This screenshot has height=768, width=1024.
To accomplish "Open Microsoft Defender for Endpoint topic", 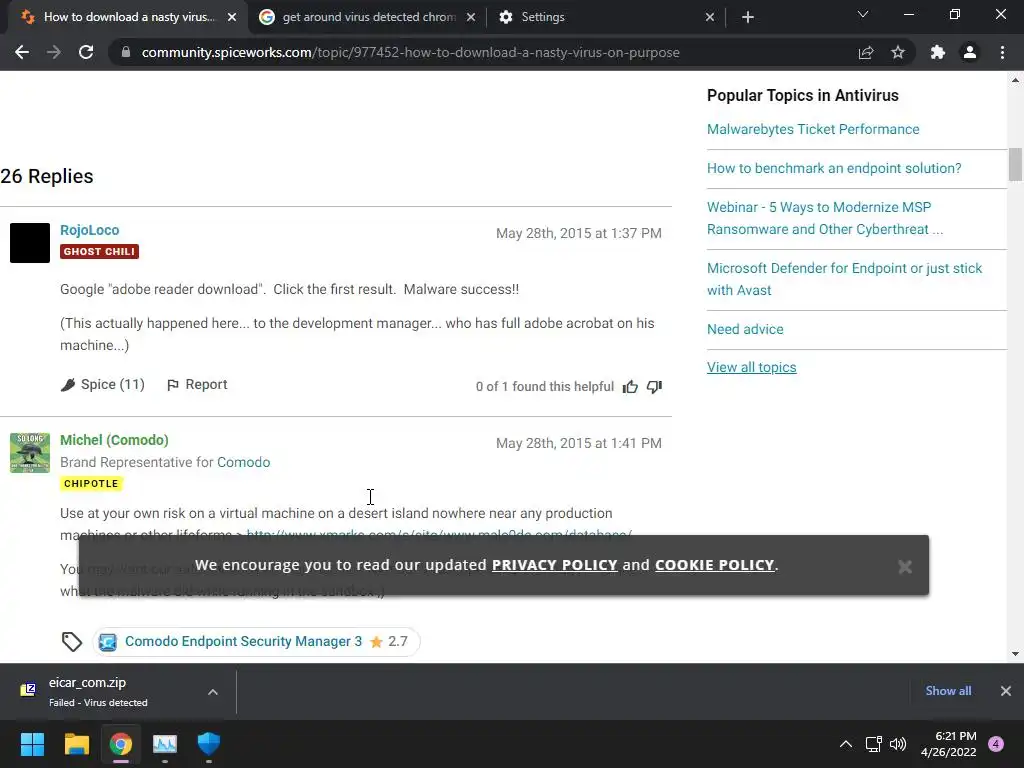I will [844, 279].
